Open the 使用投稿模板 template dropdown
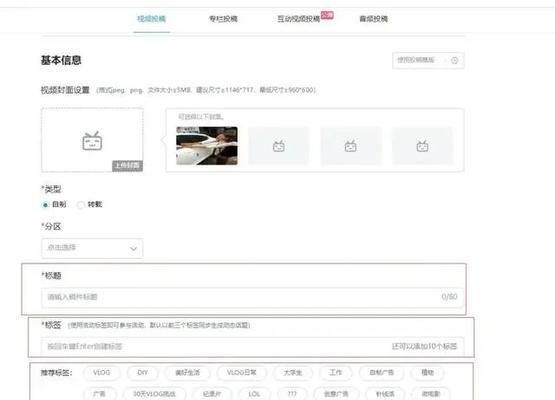The height and width of the screenshot is (400, 555). (428, 60)
